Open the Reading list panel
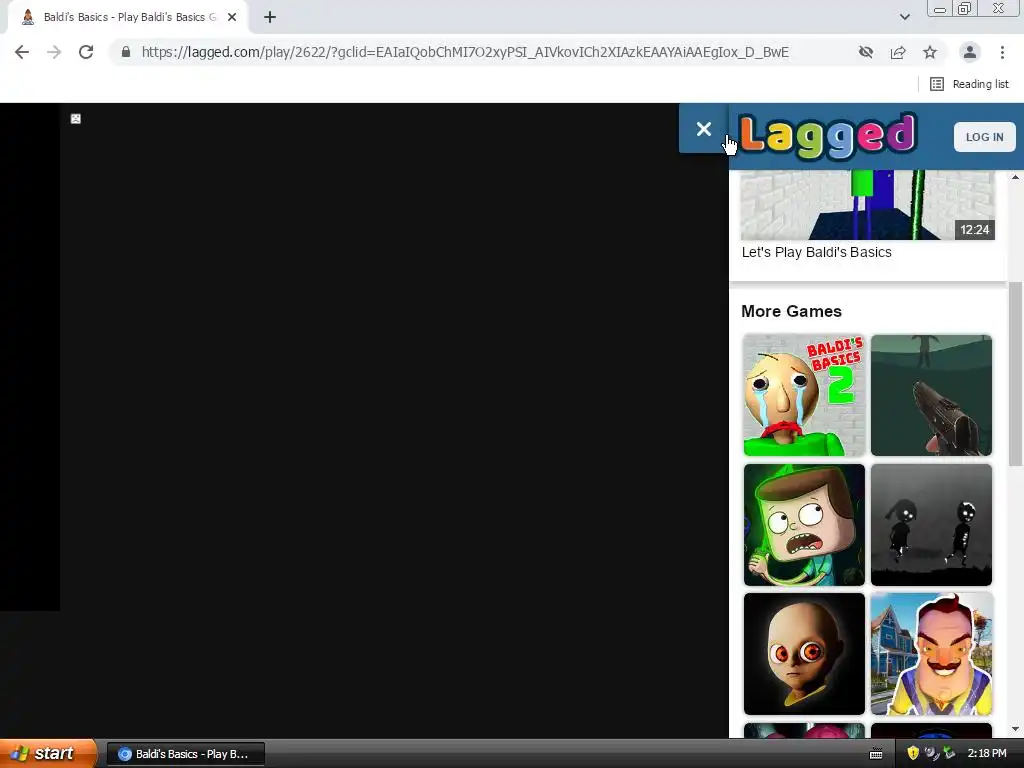This screenshot has height=768, width=1024. coord(969,84)
